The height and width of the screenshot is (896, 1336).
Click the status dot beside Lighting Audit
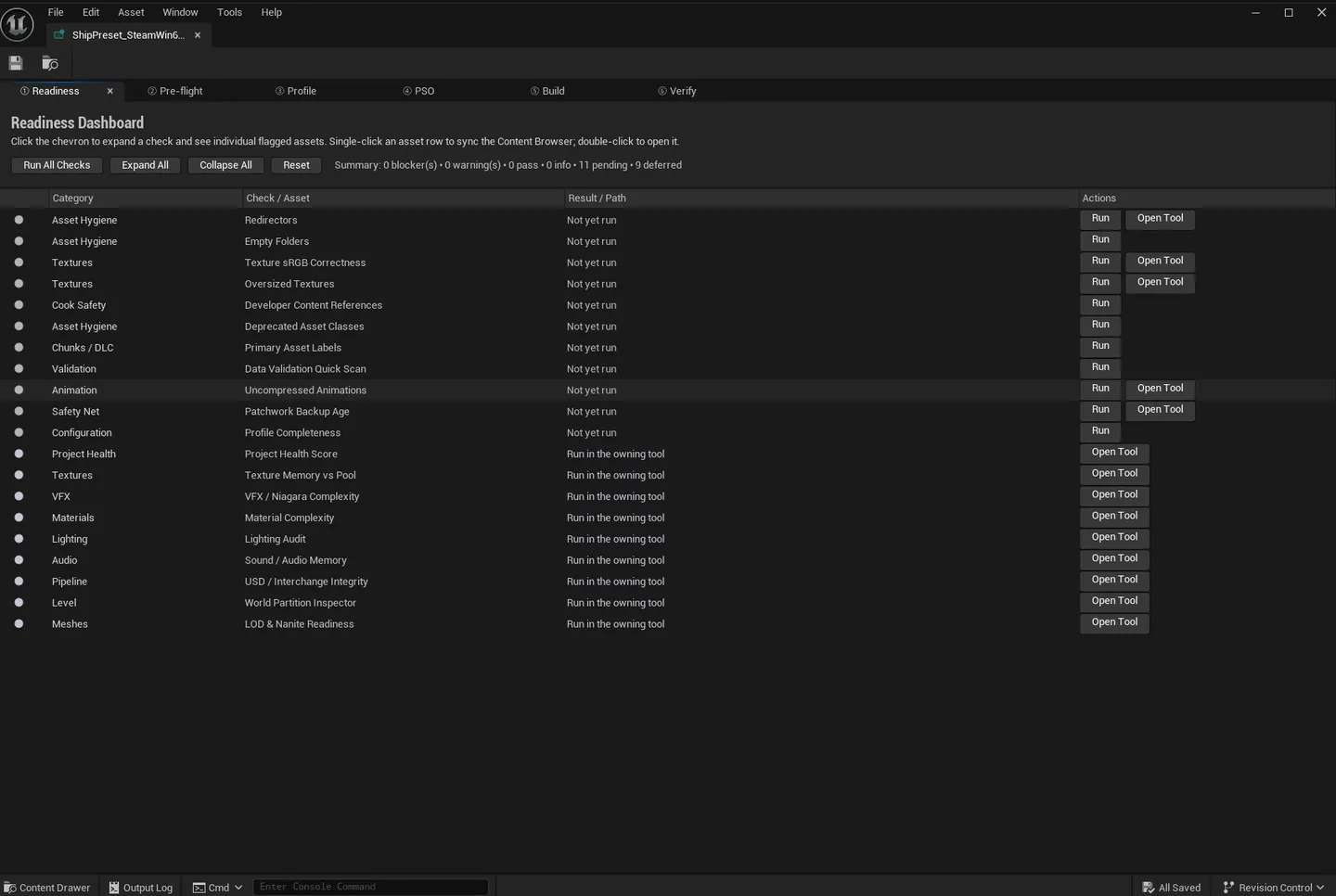[19, 539]
